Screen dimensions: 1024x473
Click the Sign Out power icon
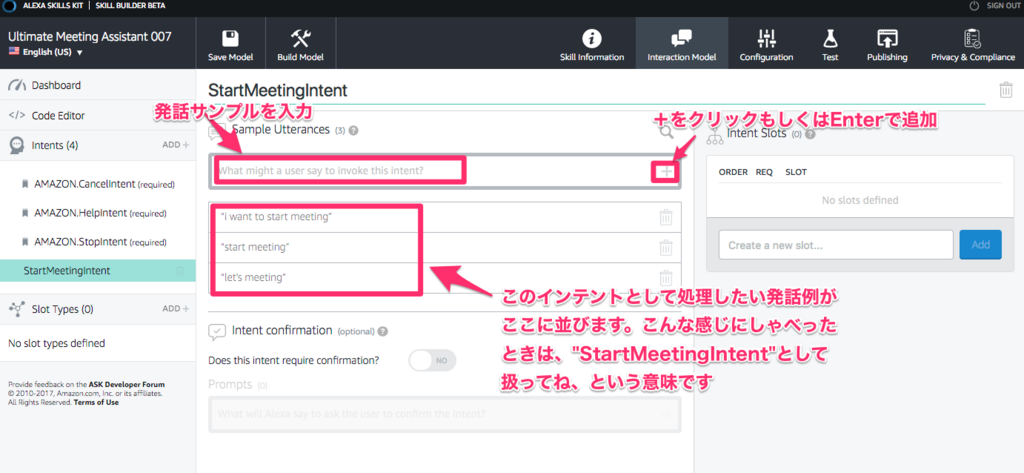pos(974,5)
